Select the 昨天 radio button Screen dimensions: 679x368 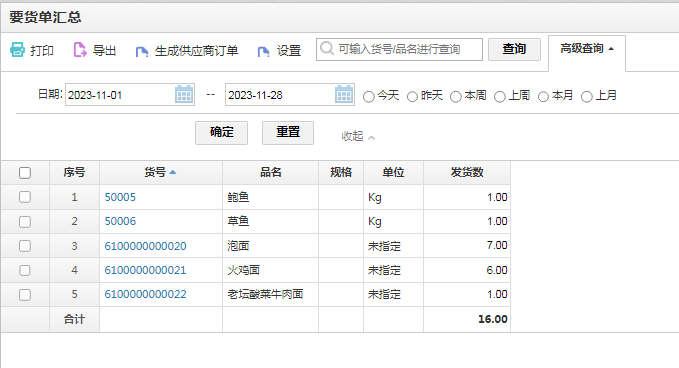[x=412, y=97]
